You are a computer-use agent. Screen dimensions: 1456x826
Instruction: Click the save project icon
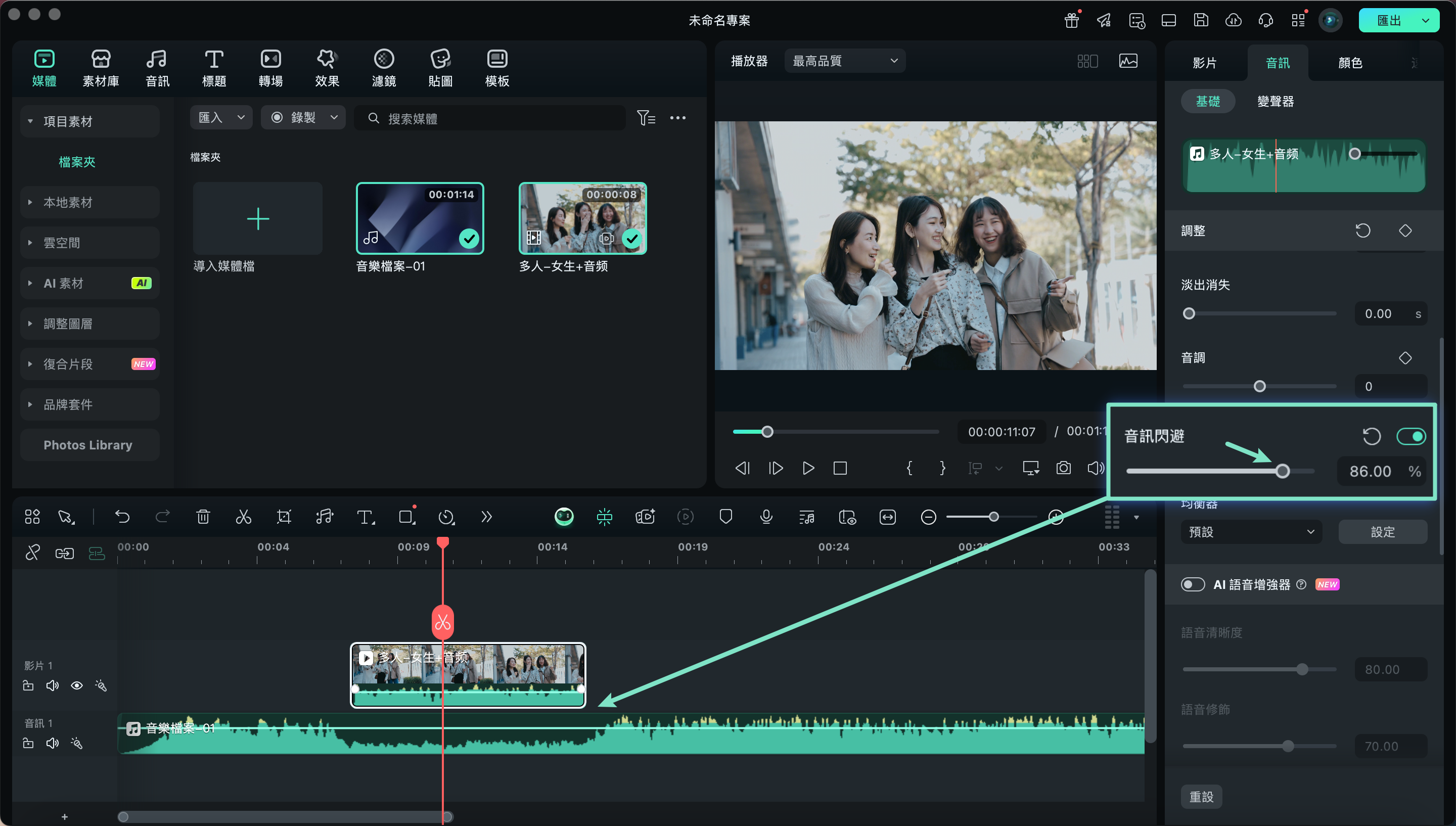(1201, 20)
